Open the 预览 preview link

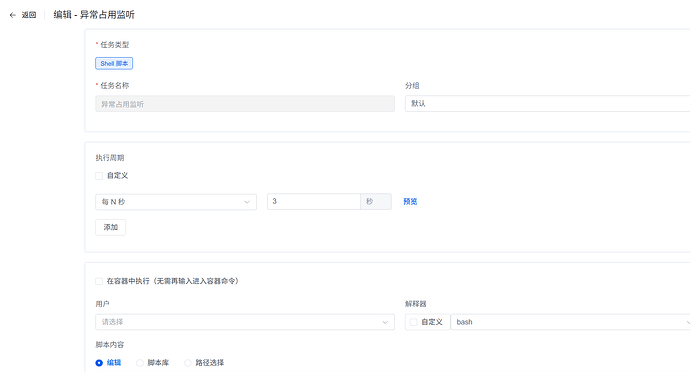pos(410,202)
